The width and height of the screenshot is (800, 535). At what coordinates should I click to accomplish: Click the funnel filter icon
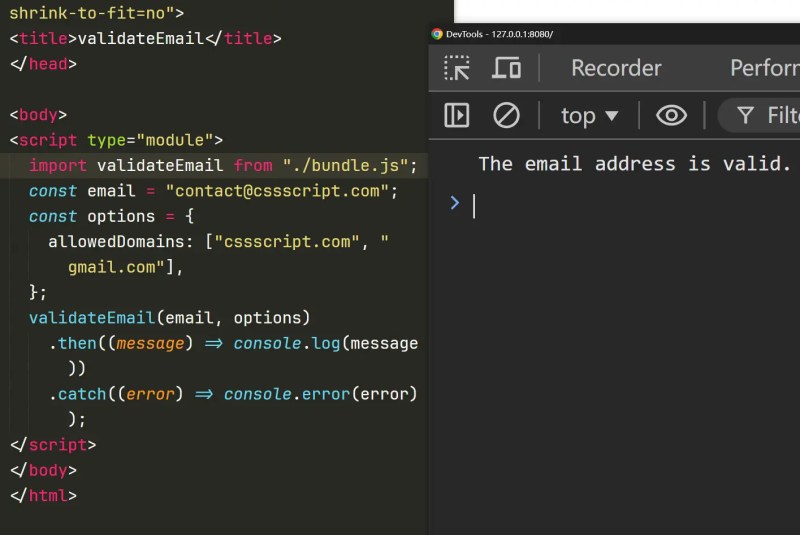[745, 115]
